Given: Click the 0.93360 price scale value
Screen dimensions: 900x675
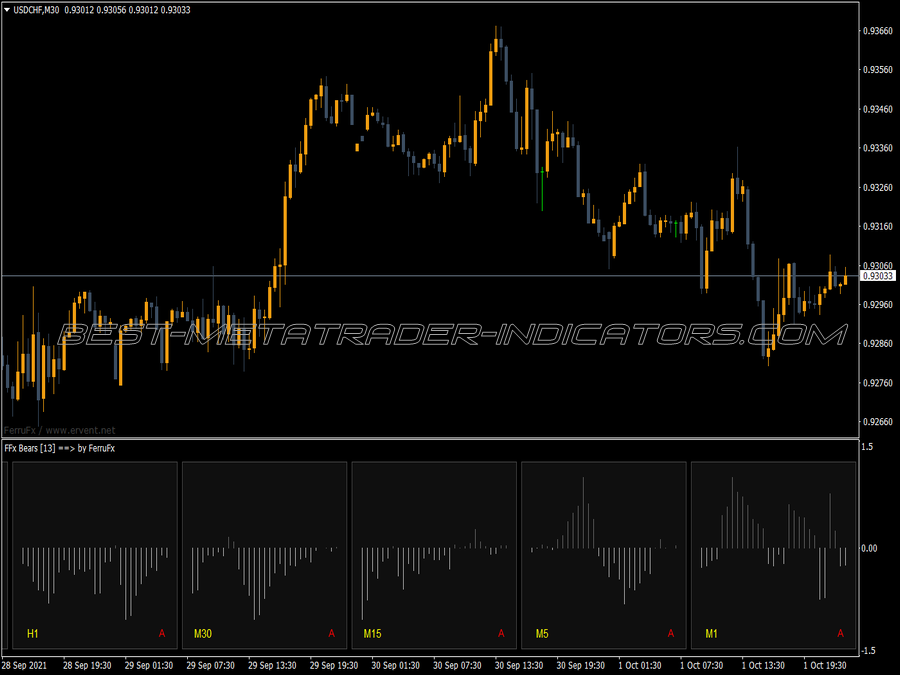Looking at the screenshot, I should [878, 148].
